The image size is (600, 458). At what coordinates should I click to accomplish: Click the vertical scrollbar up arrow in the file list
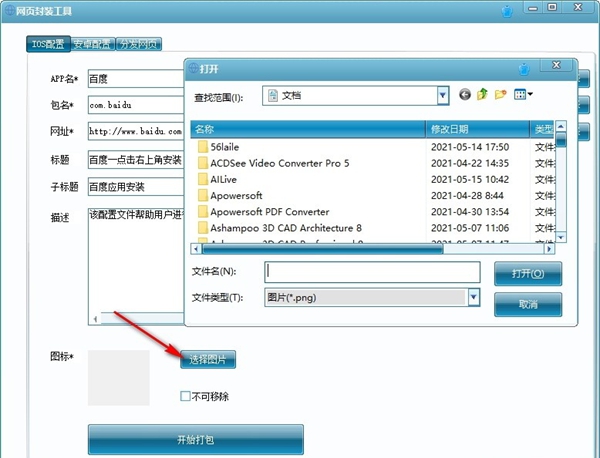click(561, 126)
